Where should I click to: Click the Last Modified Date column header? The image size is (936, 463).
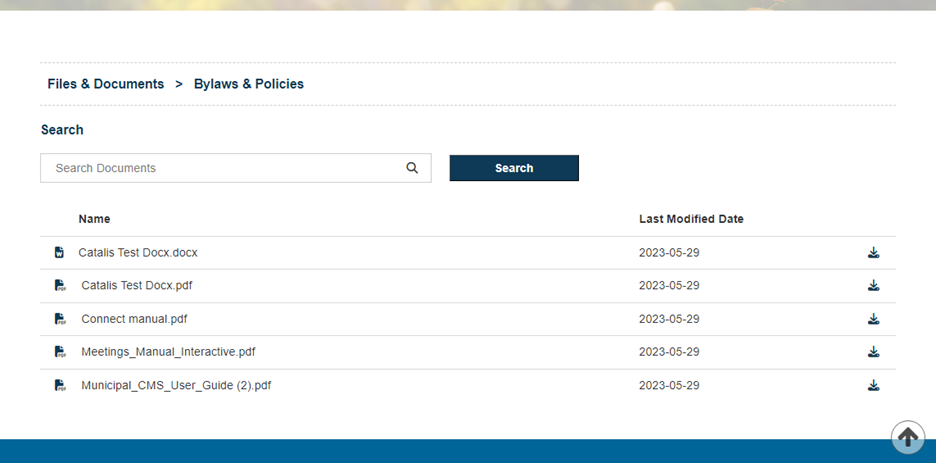click(x=691, y=219)
